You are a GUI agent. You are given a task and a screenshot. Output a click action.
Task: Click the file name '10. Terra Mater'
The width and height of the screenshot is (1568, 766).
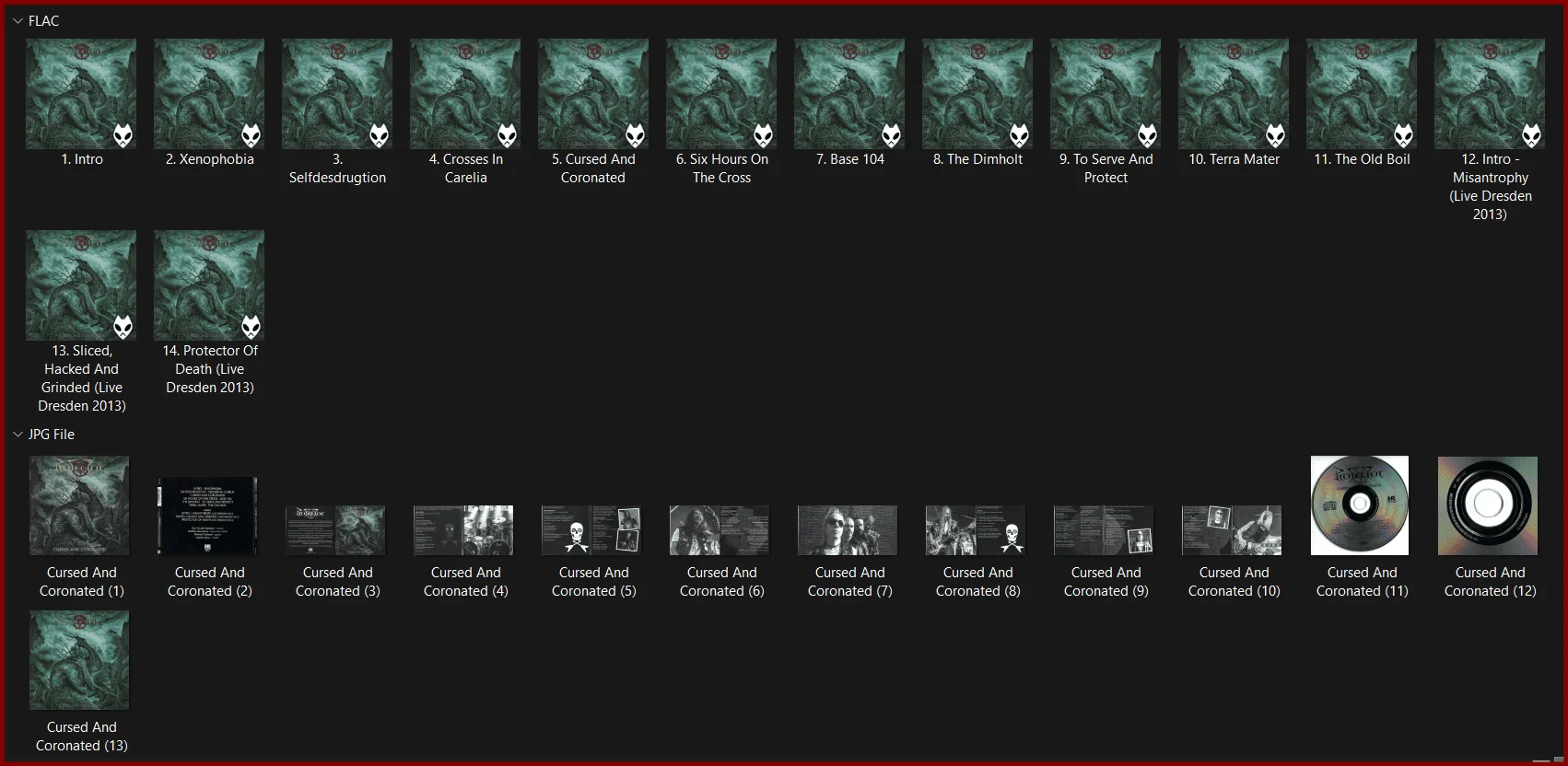pos(1235,159)
